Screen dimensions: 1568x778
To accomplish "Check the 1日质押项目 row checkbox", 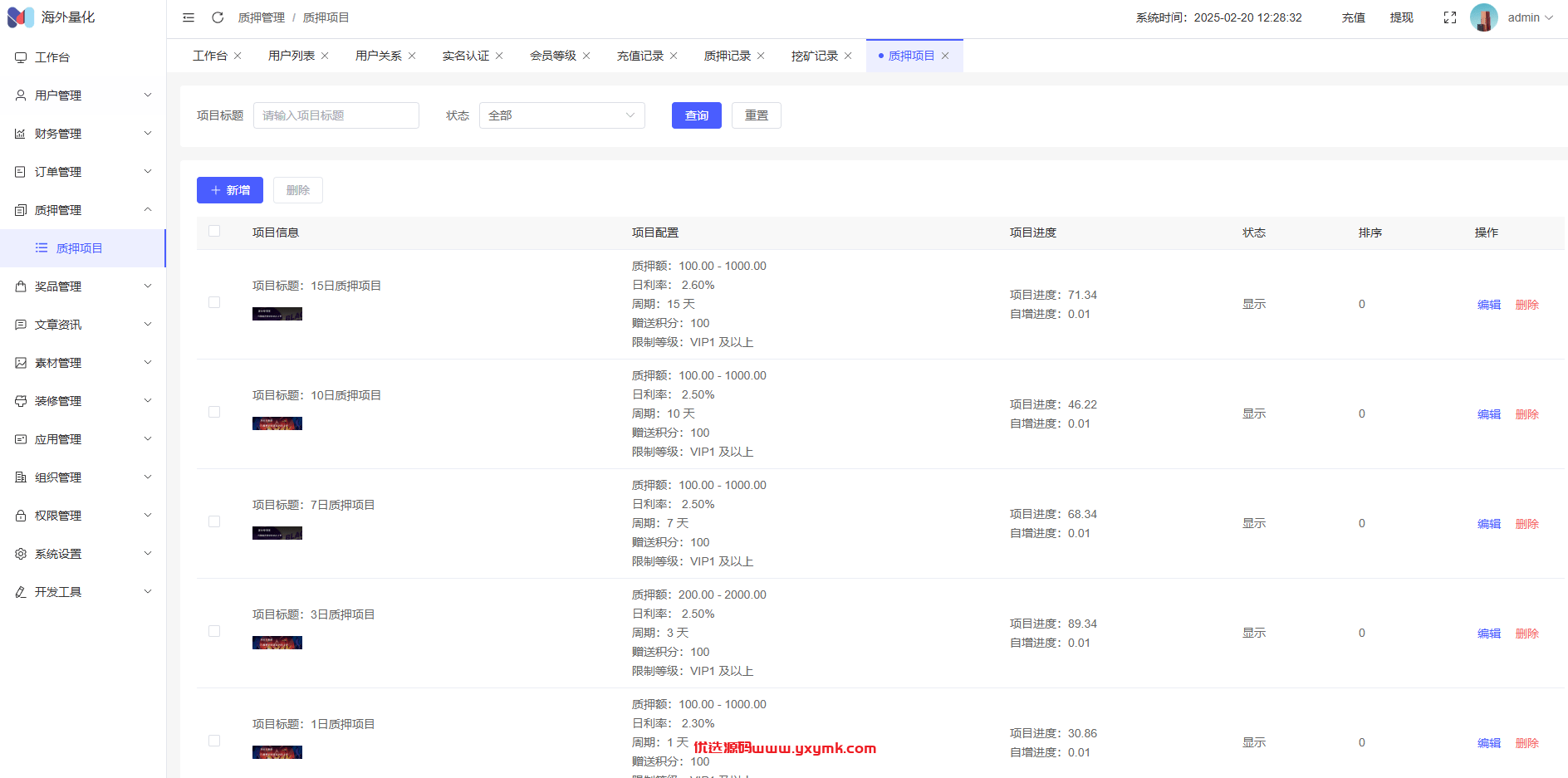I will click(x=214, y=741).
